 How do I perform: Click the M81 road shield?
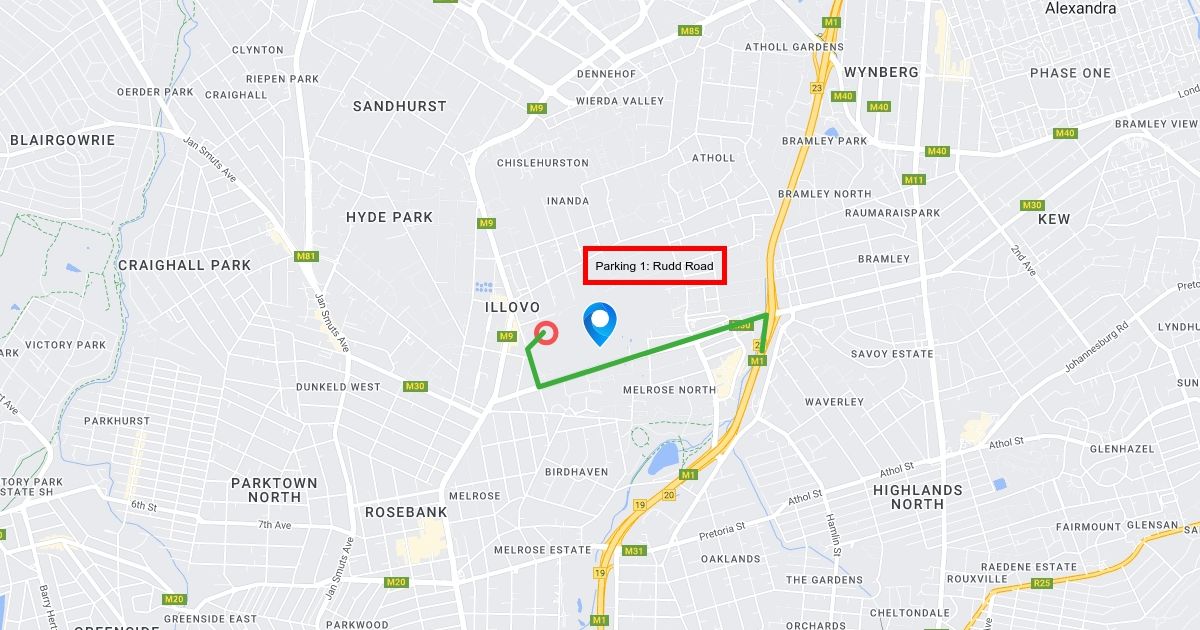[x=307, y=257]
